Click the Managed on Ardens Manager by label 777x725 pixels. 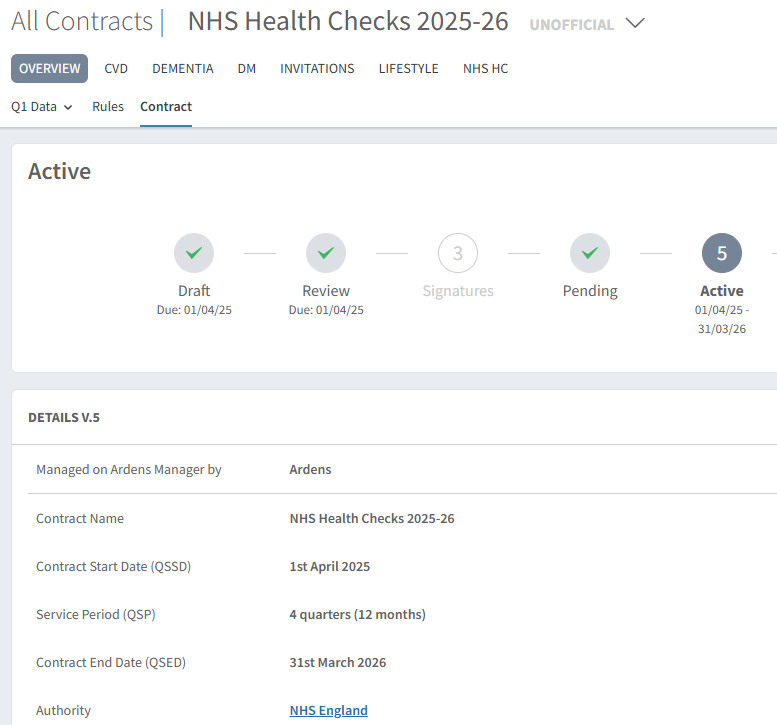129,469
